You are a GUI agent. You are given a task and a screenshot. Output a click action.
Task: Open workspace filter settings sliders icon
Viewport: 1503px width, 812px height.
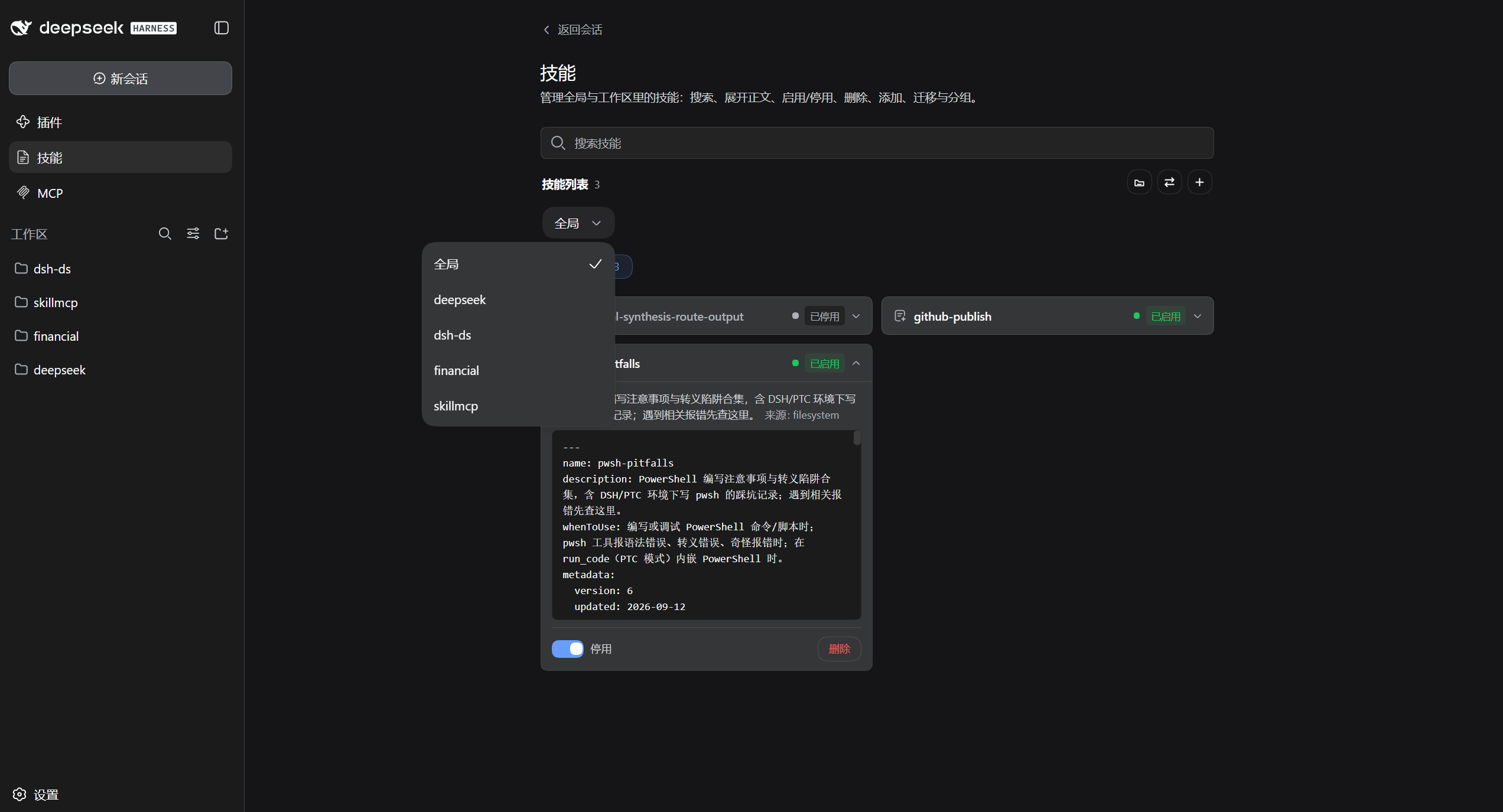(193, 234)
